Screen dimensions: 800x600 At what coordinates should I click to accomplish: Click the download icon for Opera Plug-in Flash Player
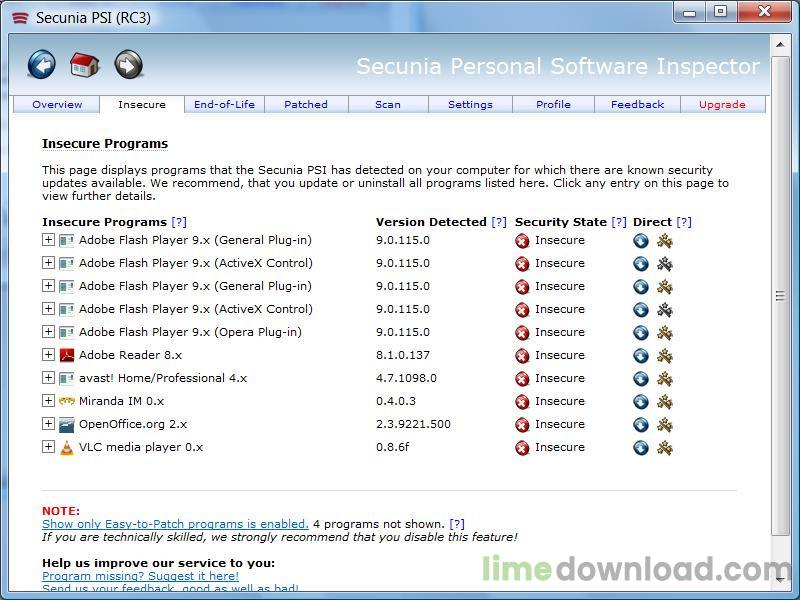(x=641, y=333)
